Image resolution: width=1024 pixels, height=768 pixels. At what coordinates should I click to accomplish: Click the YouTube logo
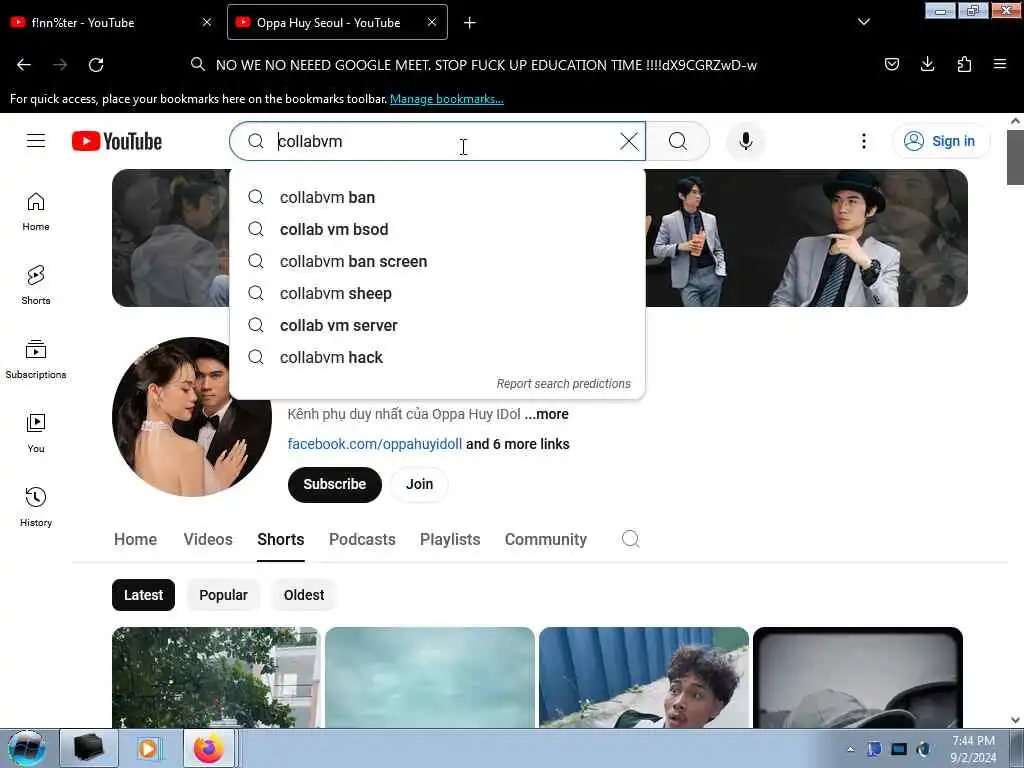117,141
